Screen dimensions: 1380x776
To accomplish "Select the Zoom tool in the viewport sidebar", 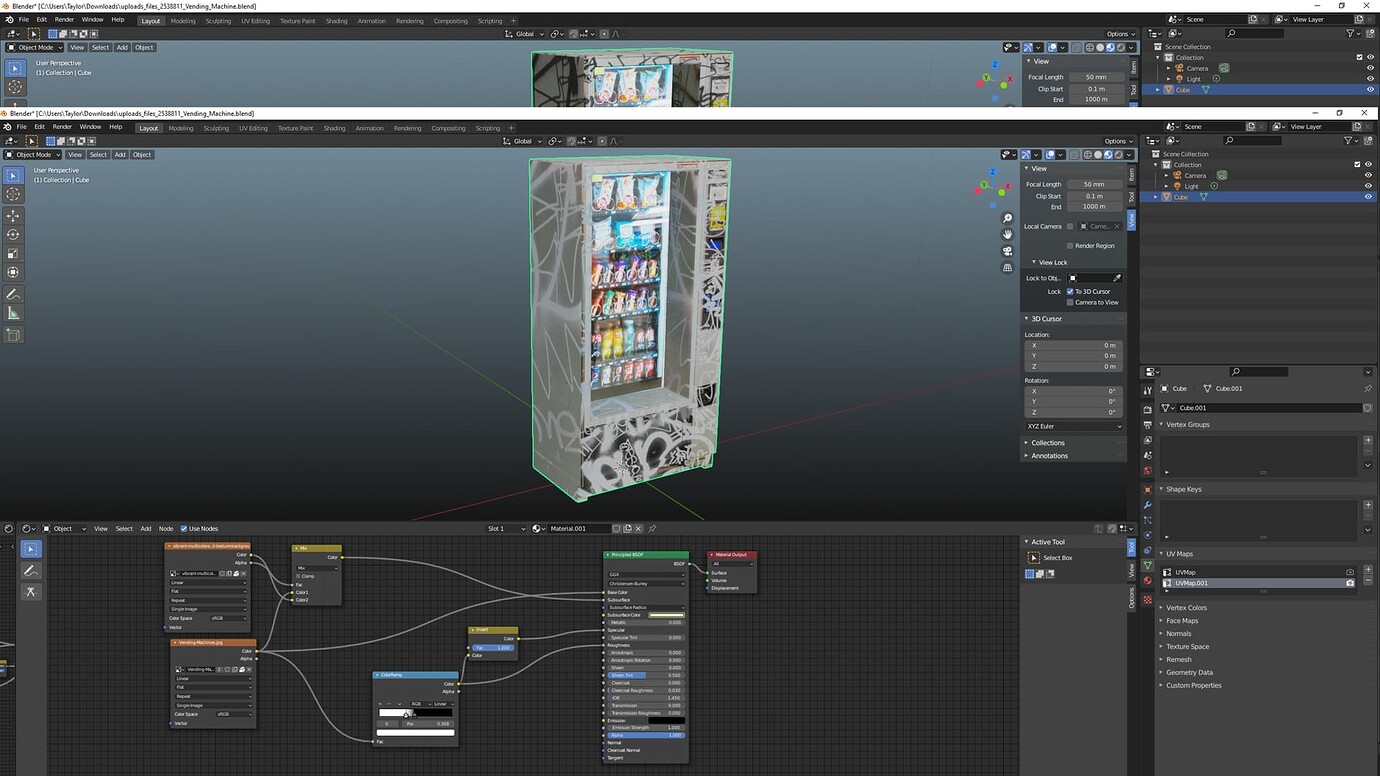I will [1008, 217].
